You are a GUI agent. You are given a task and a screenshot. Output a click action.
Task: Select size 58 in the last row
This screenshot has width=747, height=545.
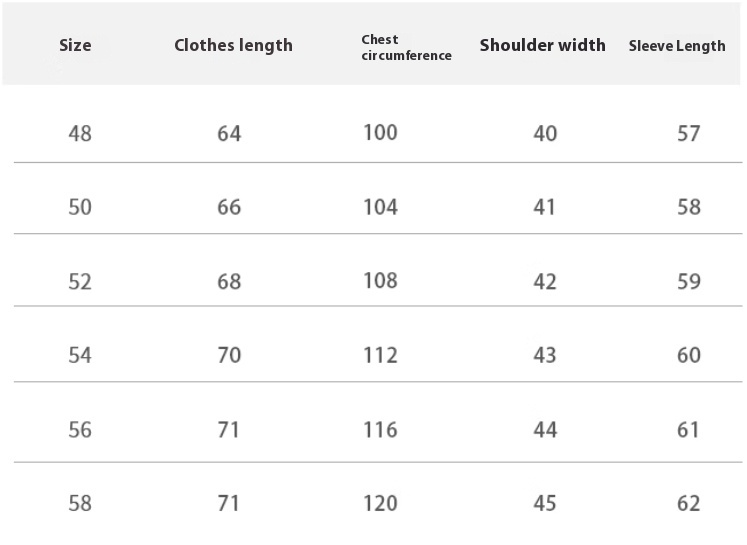tap(80, 504)
